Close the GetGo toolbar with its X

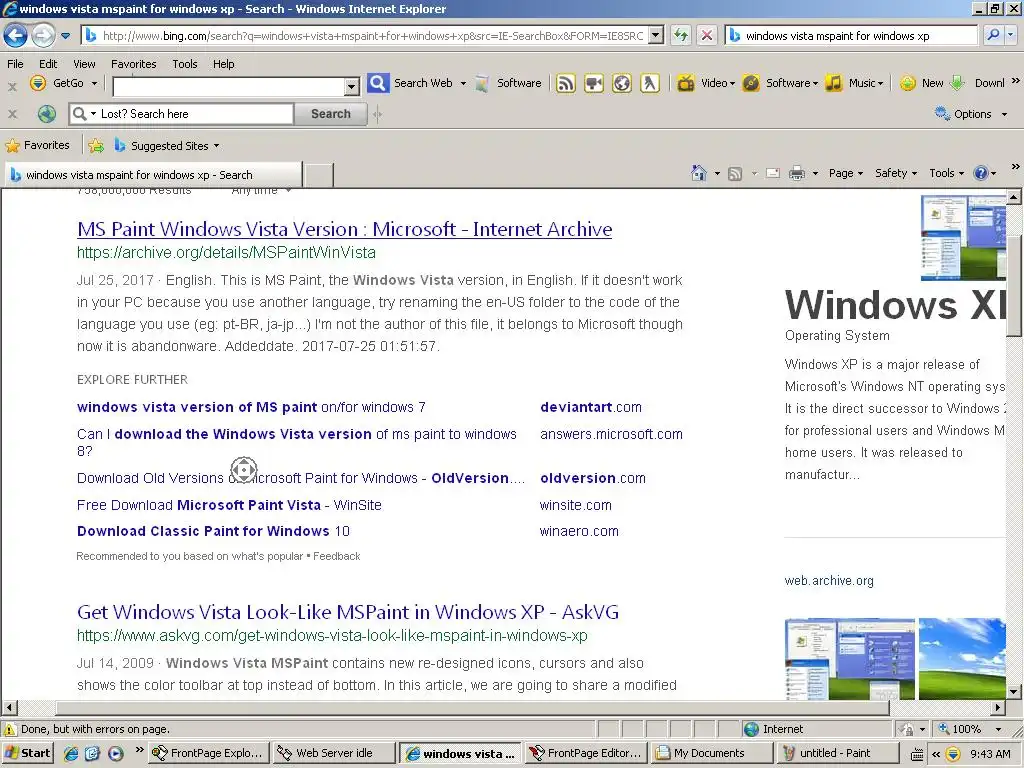tap(12, 86)
